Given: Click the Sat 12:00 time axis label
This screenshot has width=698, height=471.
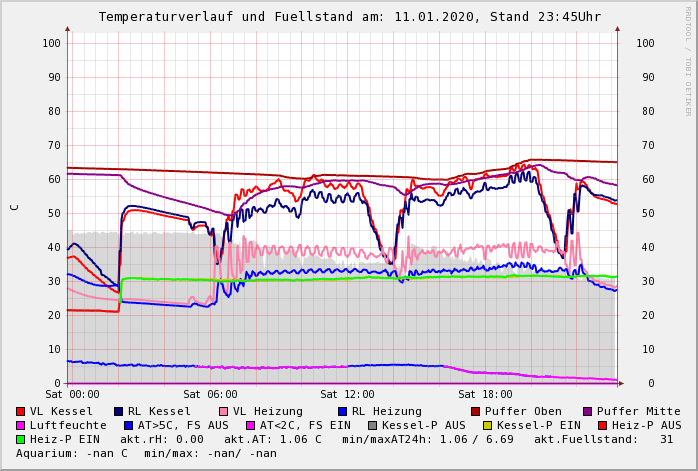Looking at the screenshot, I should pyautogui.click(x=347, y=395).
